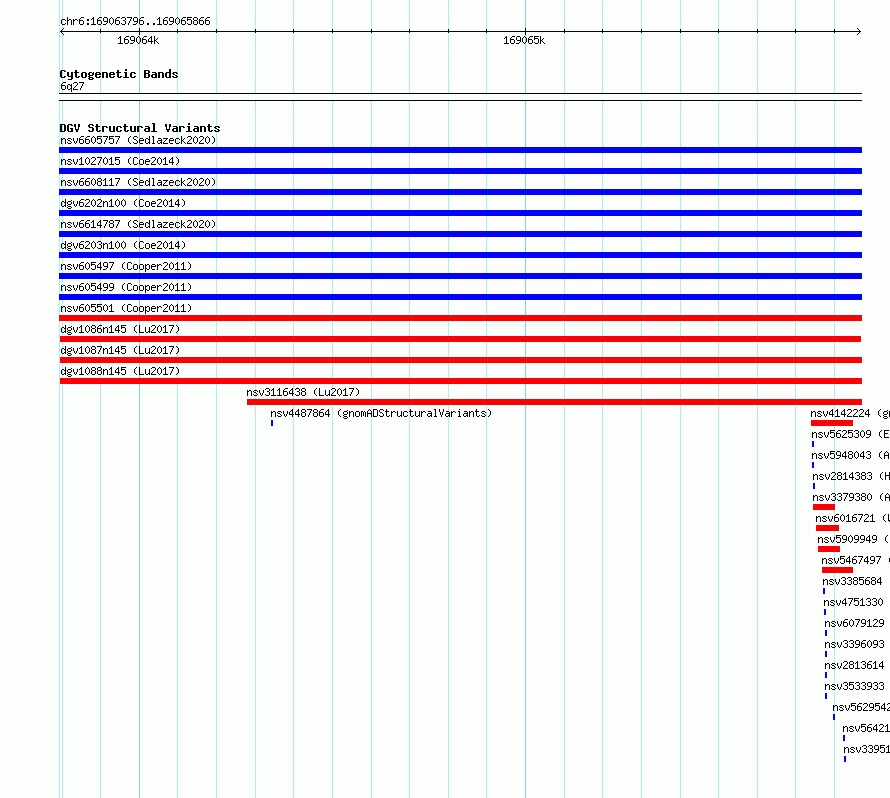The width and height of the screenshot is (890, 798).
Task: Open variant dgv6203n100 (Coe2014) label
Action: pos(123,245)
